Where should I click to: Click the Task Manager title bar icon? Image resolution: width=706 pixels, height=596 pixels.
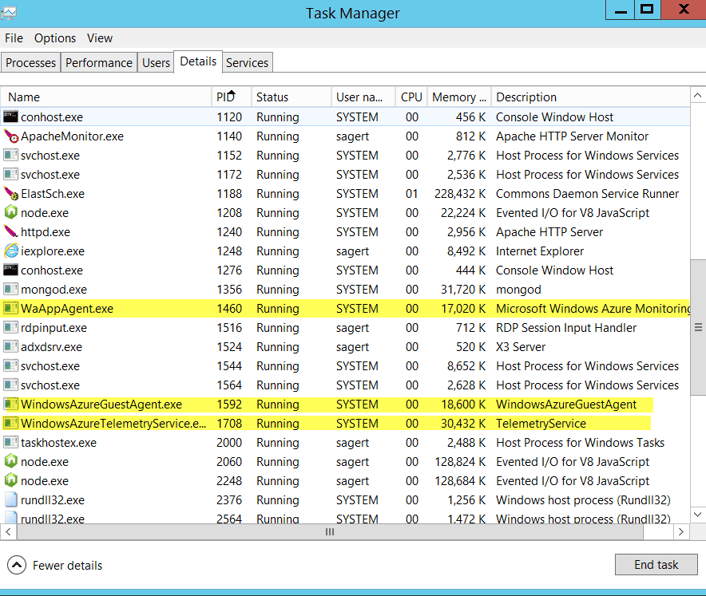click(8, 13)
